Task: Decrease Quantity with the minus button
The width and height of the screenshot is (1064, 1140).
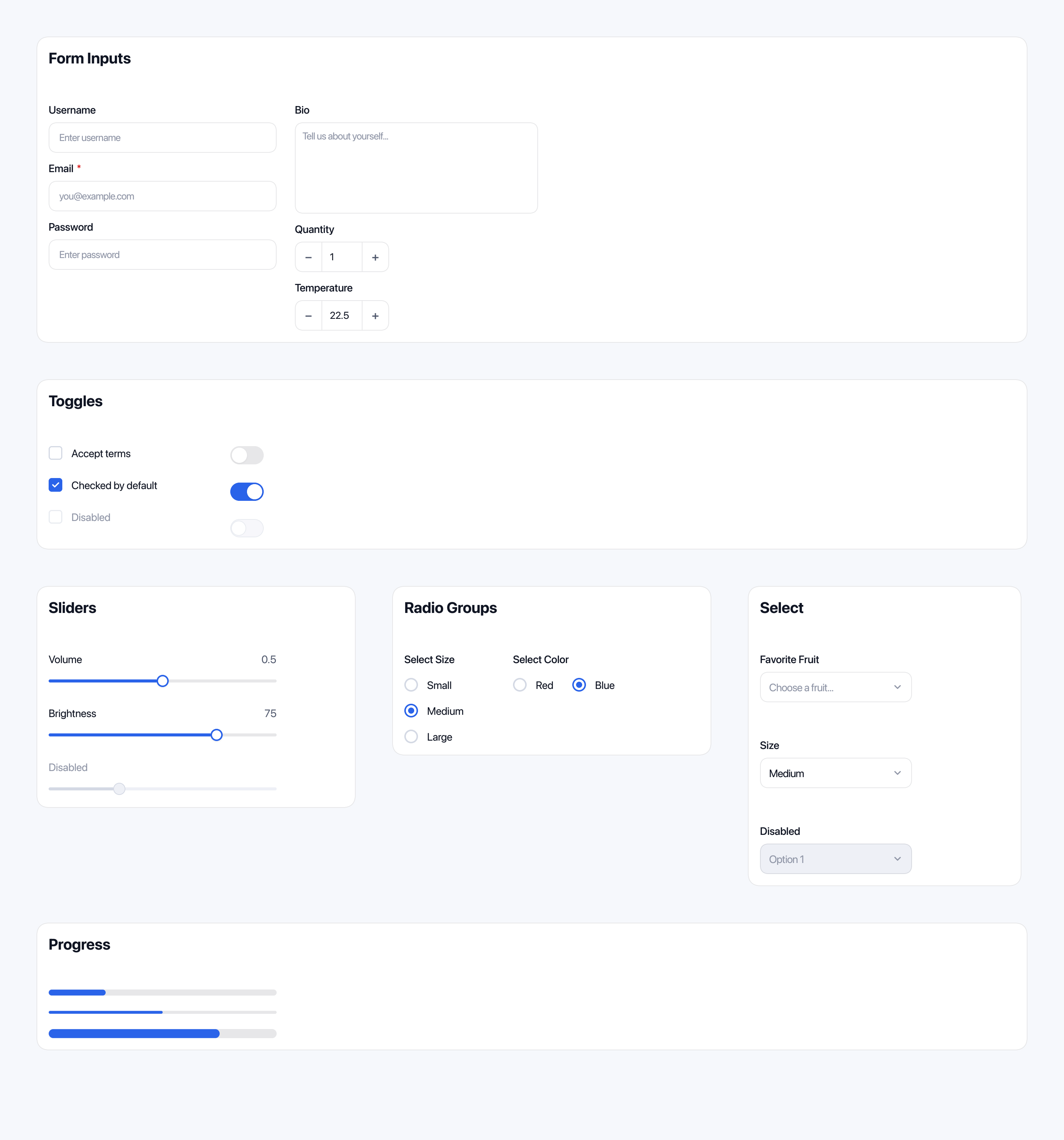Action: [x=309, y=258]
